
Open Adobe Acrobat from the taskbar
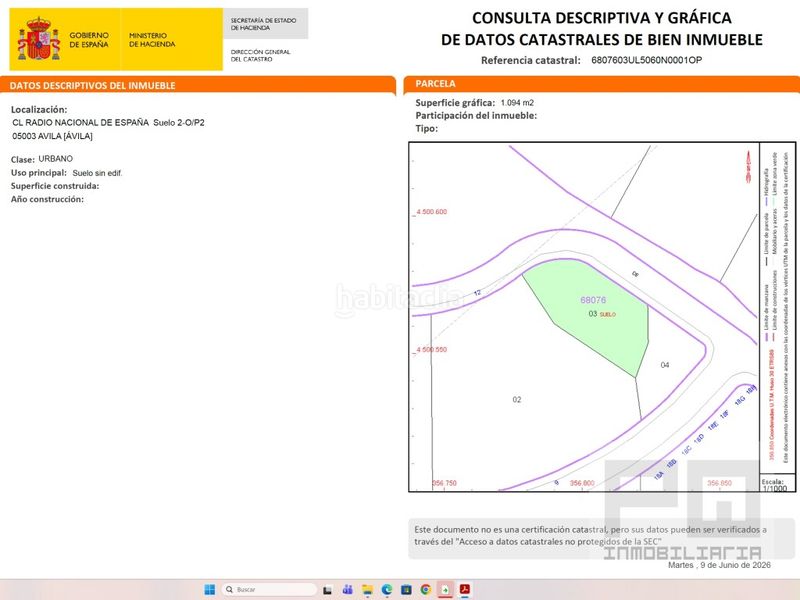(x=465, y=589)
